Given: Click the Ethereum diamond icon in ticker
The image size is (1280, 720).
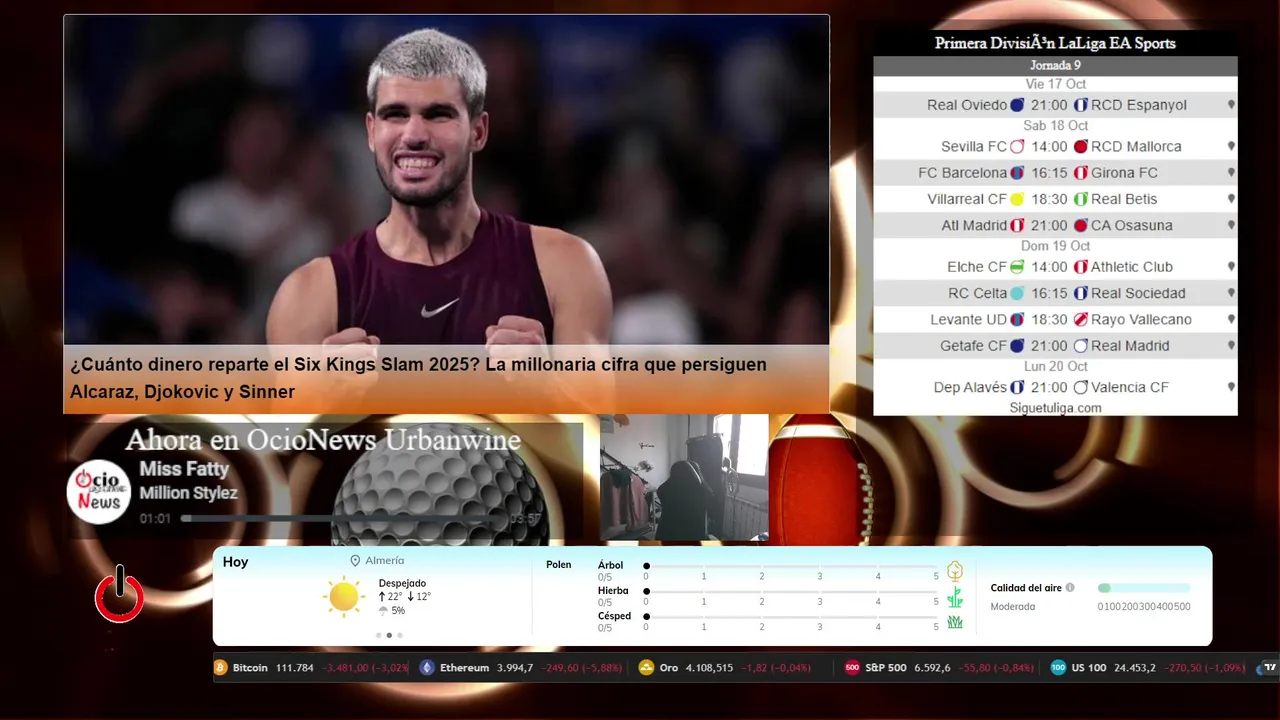Looking at the screenshot, I should click(x=427, y=667).
